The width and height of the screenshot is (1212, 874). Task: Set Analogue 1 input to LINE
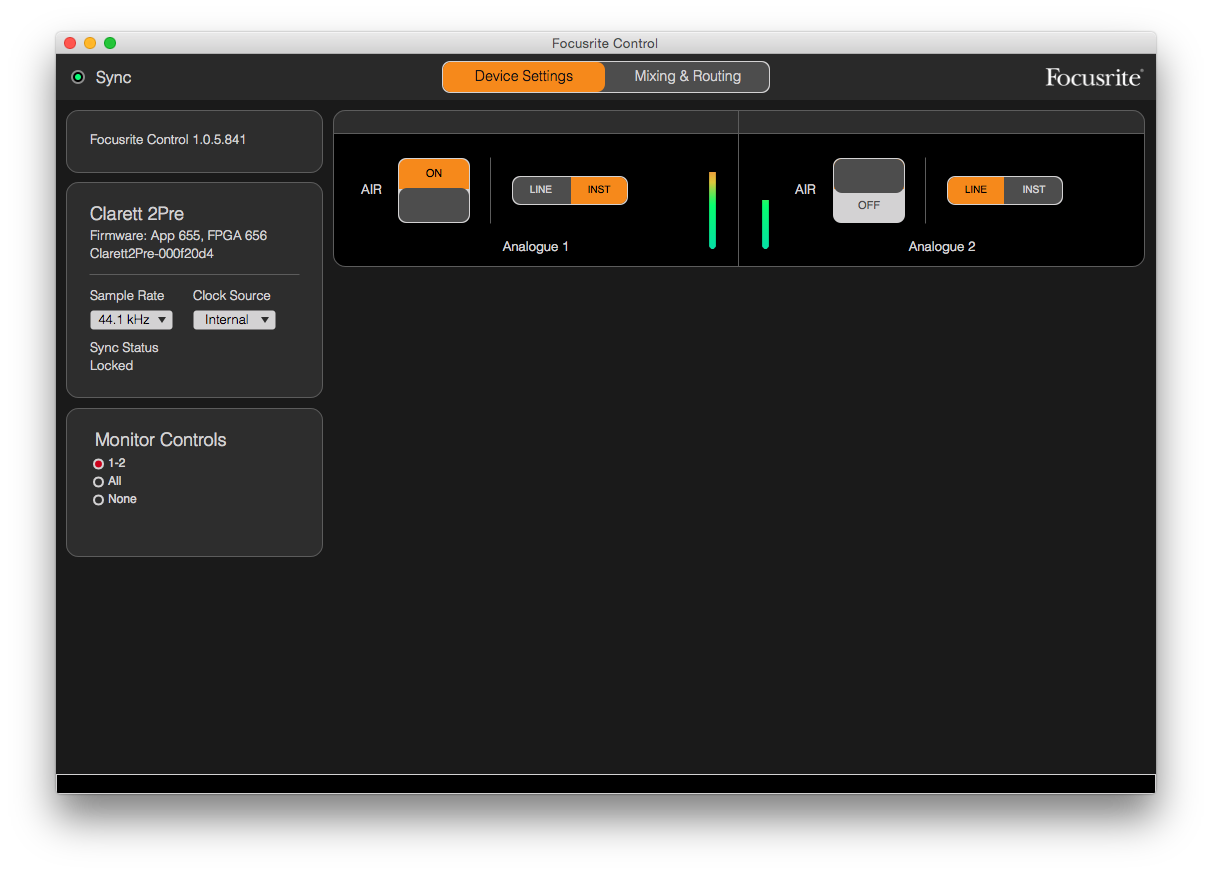click(x=541, y=190)
